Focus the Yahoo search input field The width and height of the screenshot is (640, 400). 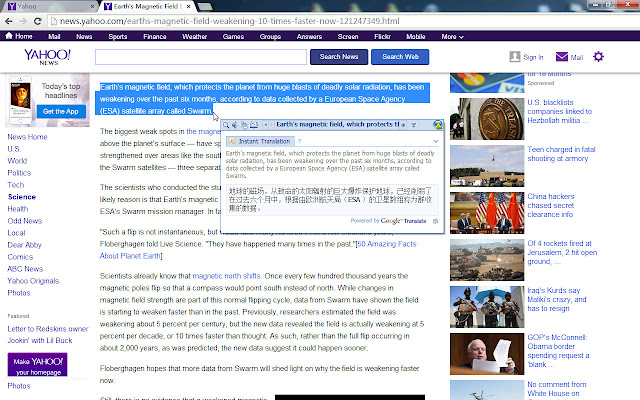pos(200,57)
